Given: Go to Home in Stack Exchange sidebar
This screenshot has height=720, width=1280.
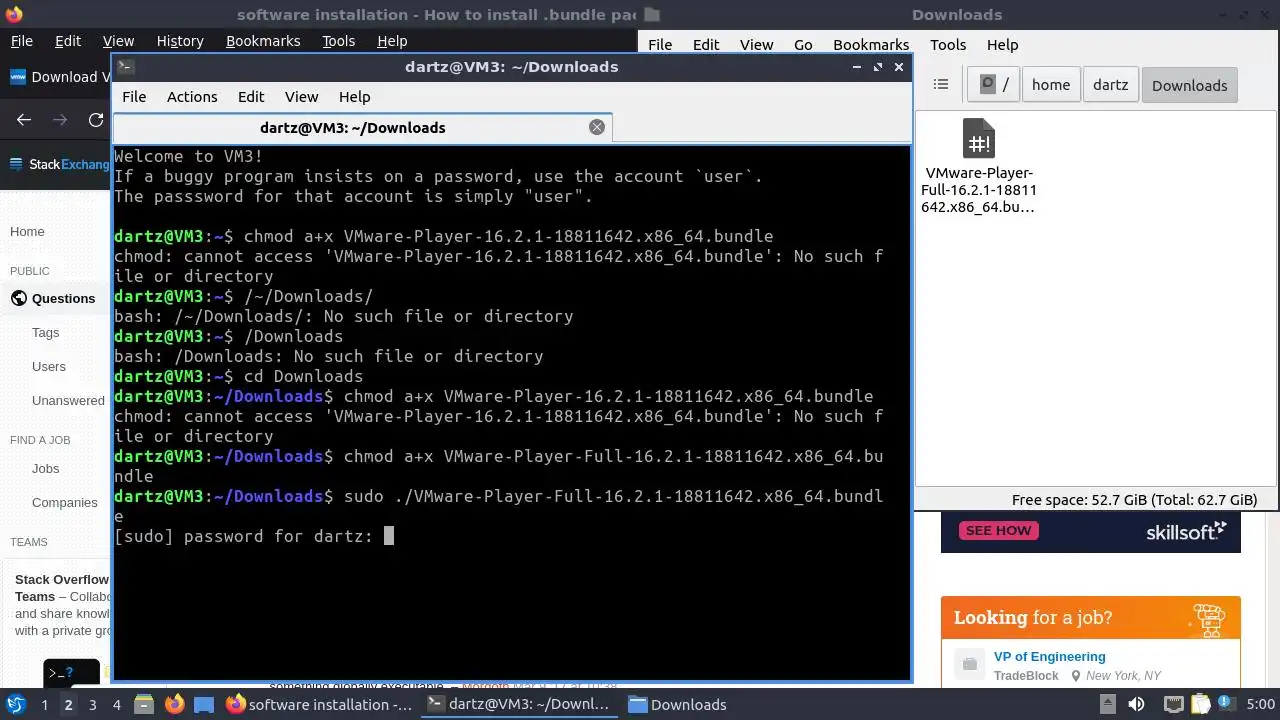Looking at the screenshot, I should 27,232.
